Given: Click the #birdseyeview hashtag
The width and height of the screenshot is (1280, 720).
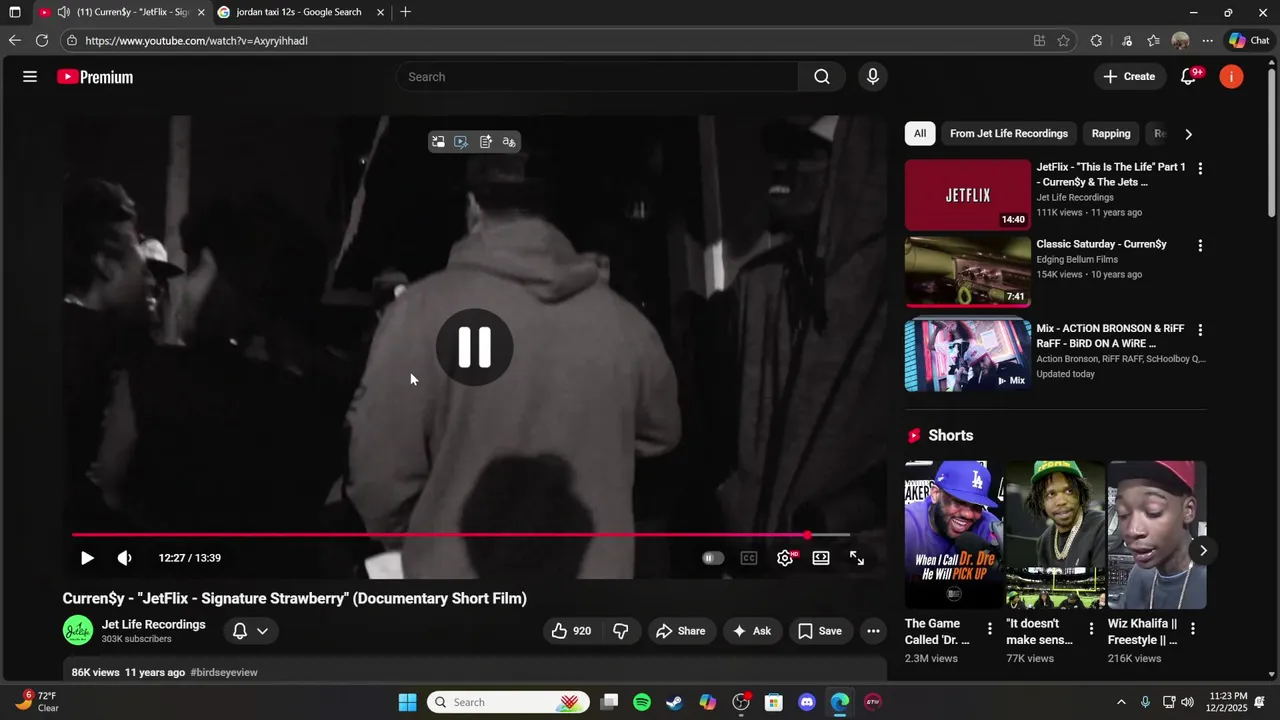Looking at the screenshot, I should pos(224,673).
